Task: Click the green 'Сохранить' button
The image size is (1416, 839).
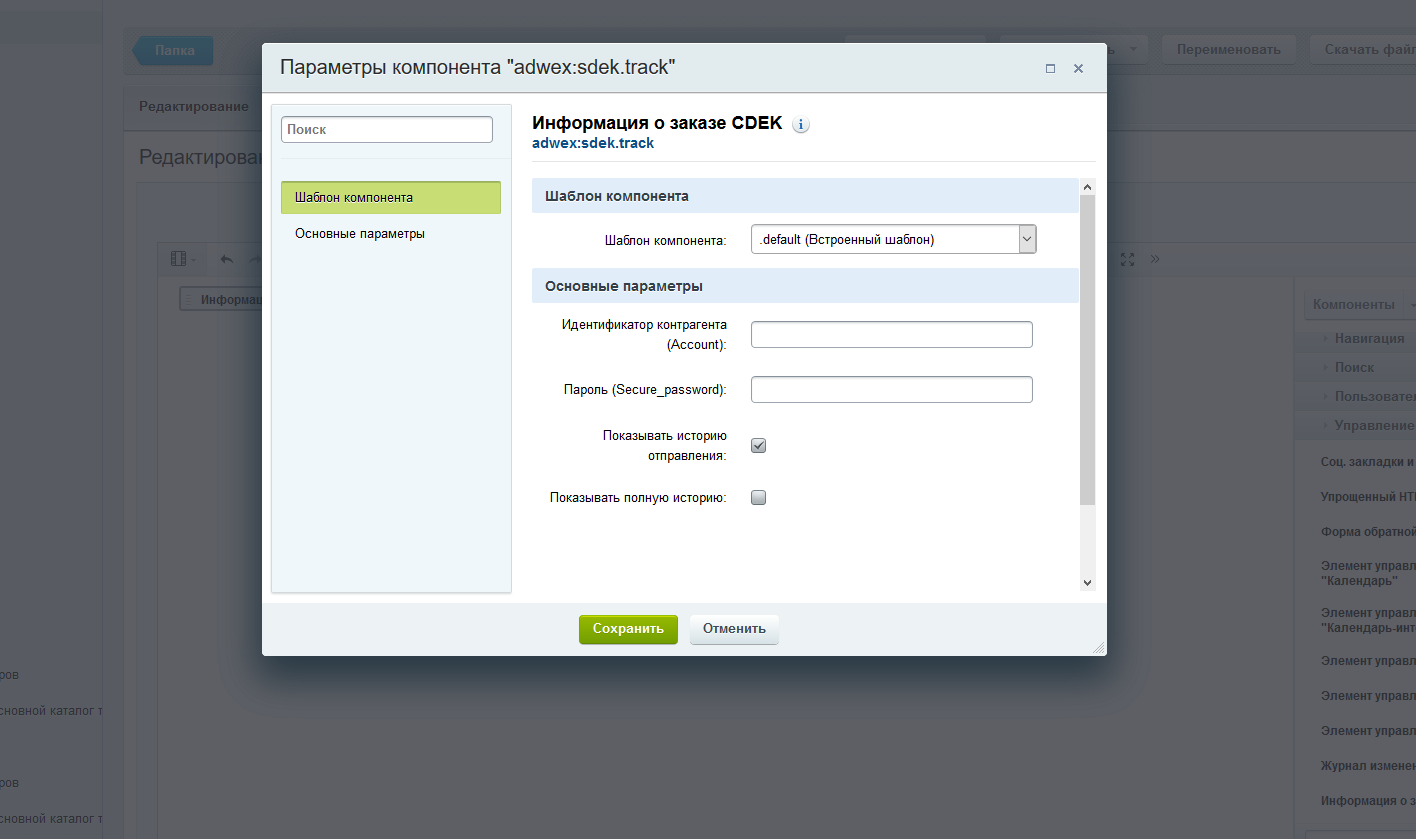Action: click(628, 629)
